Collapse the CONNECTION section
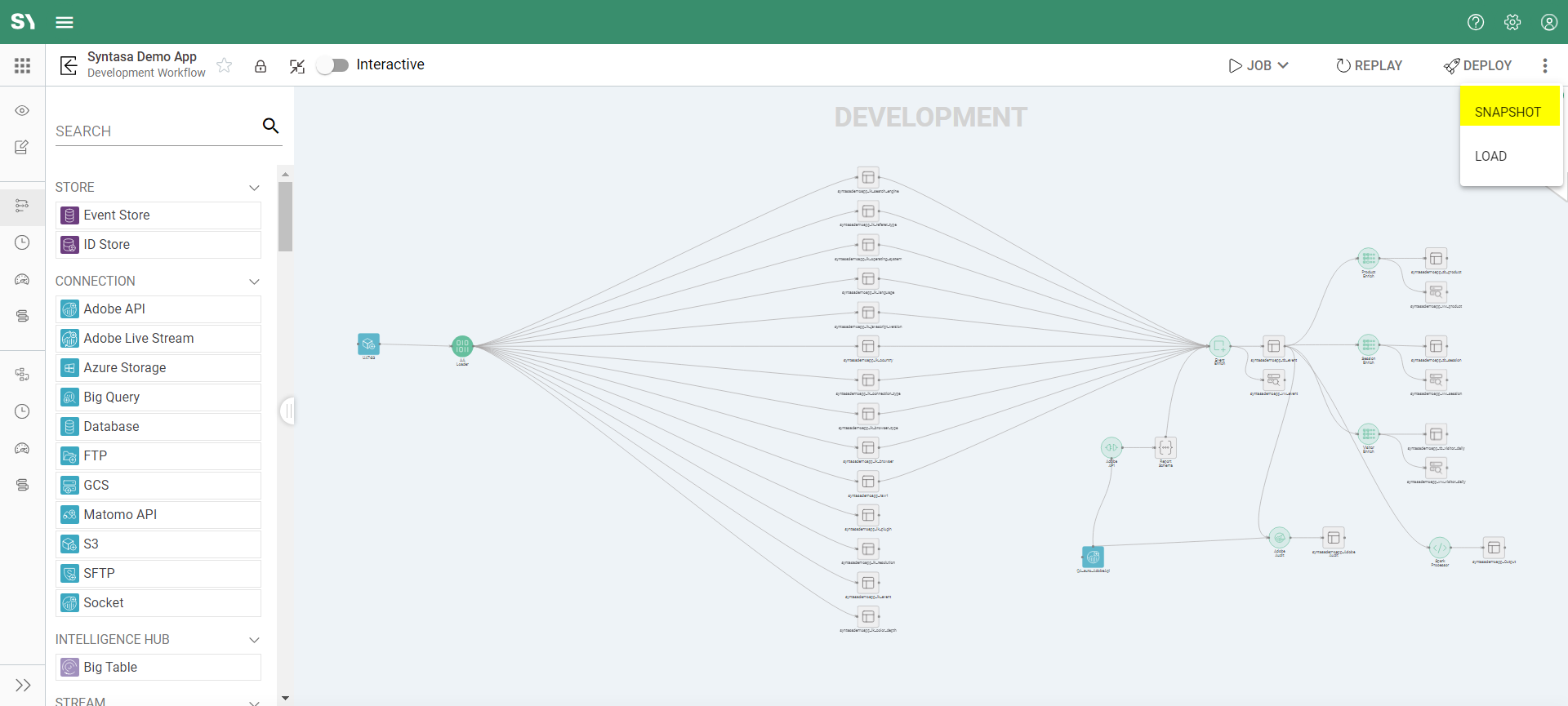1568x706 pixels. pos(254,282)
